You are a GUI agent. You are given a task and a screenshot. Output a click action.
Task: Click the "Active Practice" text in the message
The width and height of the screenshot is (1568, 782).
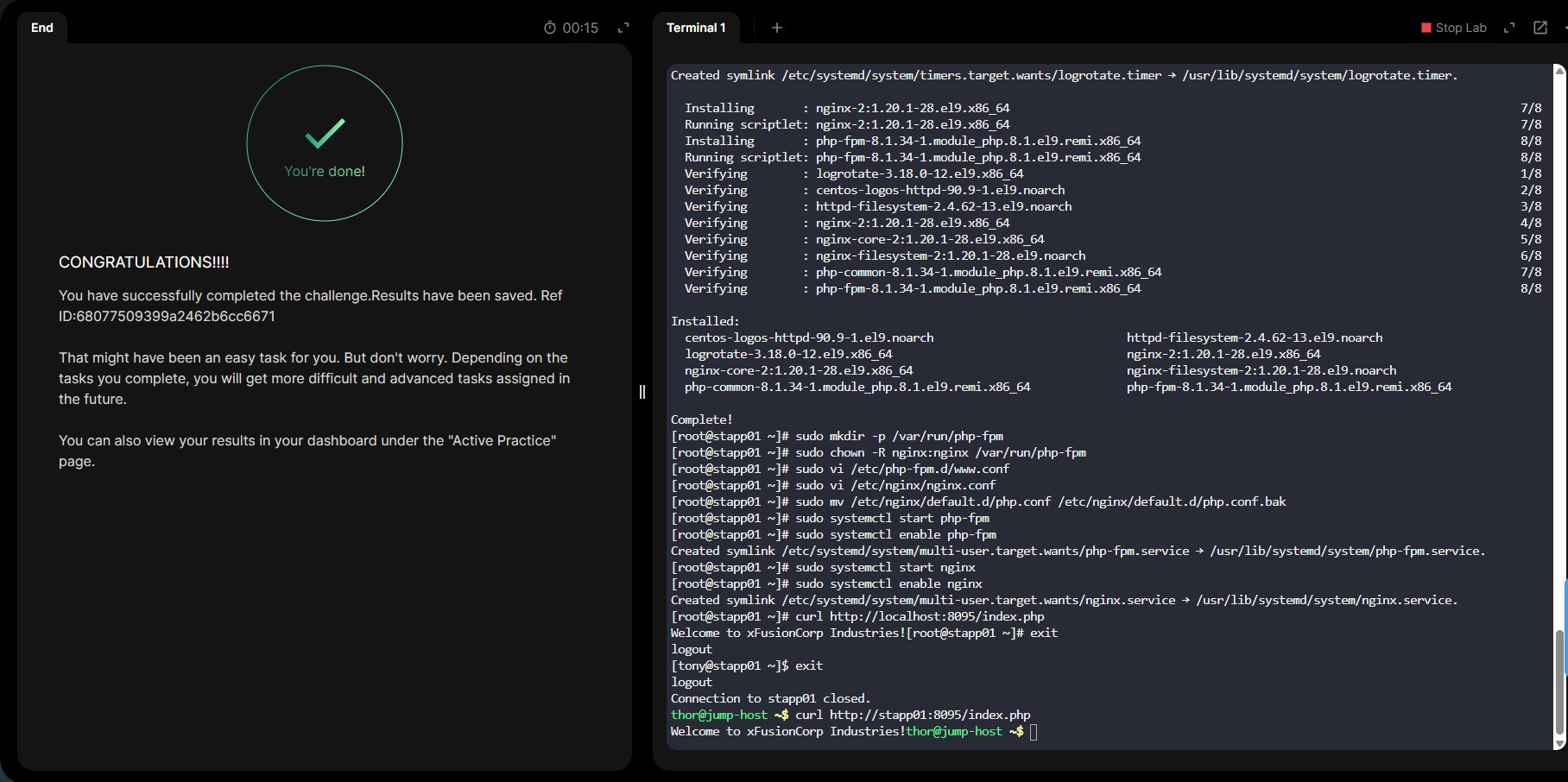click(x=502, y=440)
